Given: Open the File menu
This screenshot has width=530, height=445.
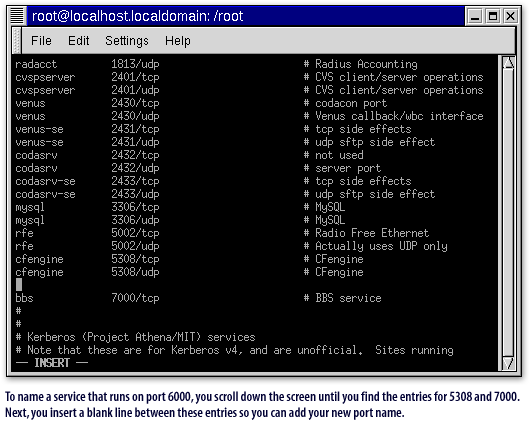Looking at the screenshot, I should (x=41, y=41).
